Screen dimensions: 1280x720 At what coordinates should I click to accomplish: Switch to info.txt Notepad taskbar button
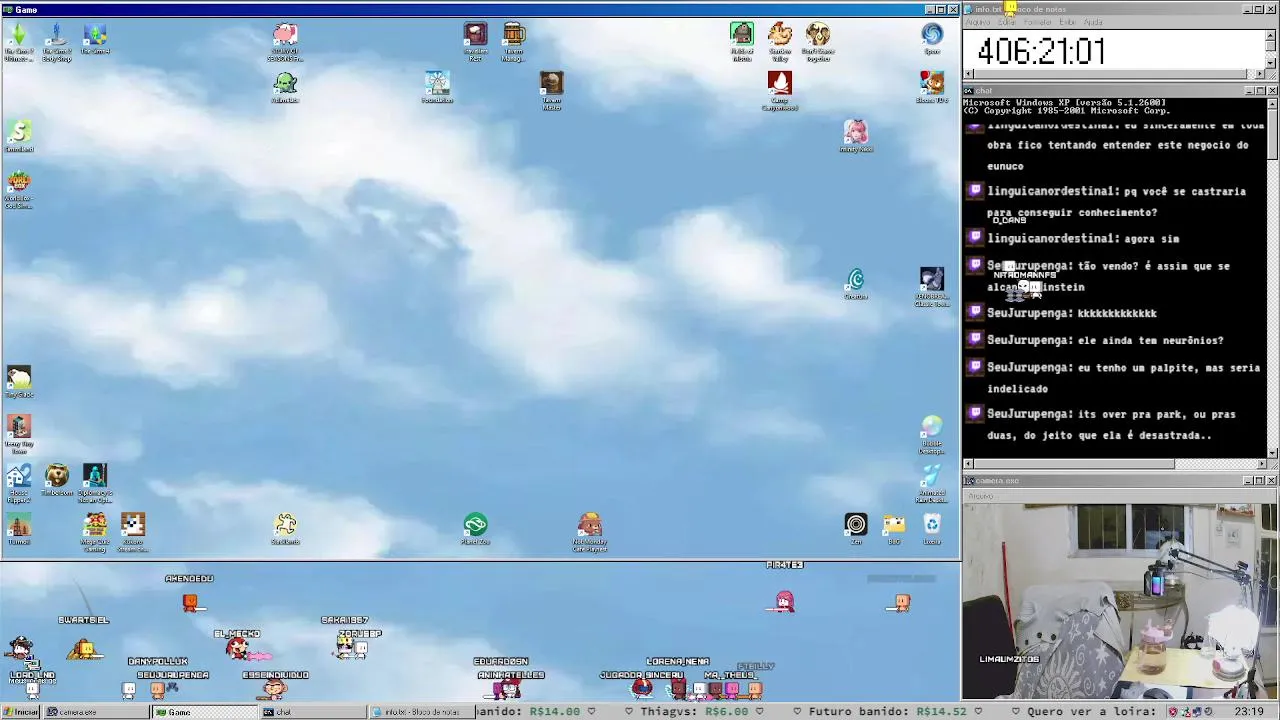[x=421, y=712]
